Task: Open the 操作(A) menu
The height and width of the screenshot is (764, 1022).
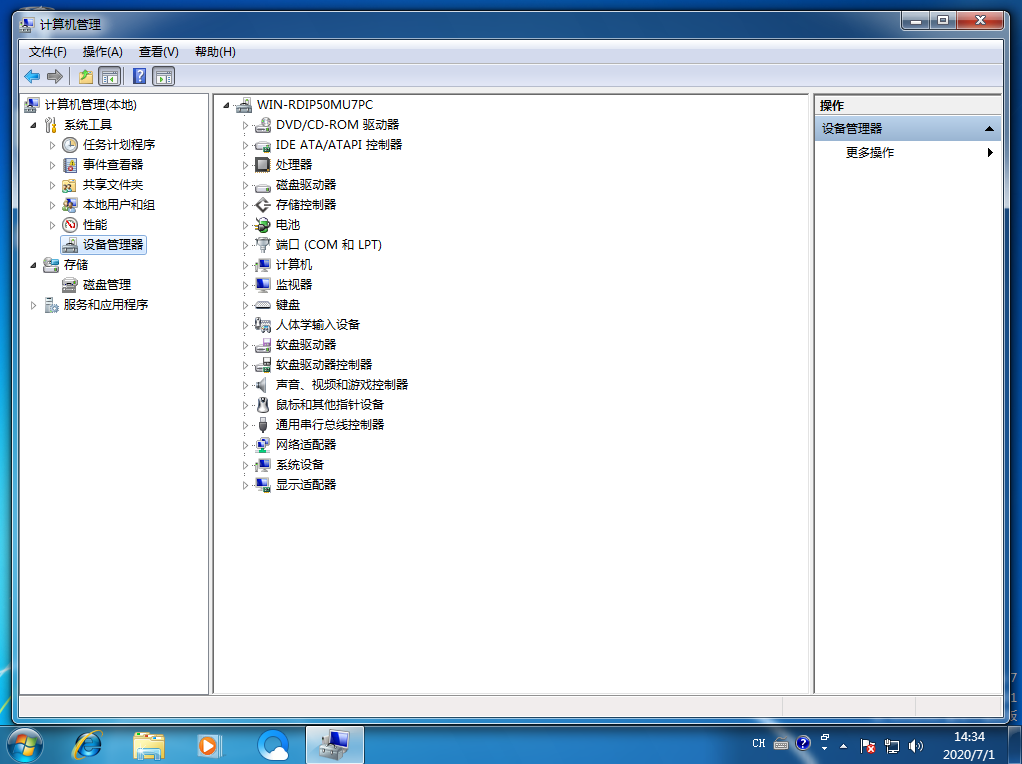Action: 102,52
